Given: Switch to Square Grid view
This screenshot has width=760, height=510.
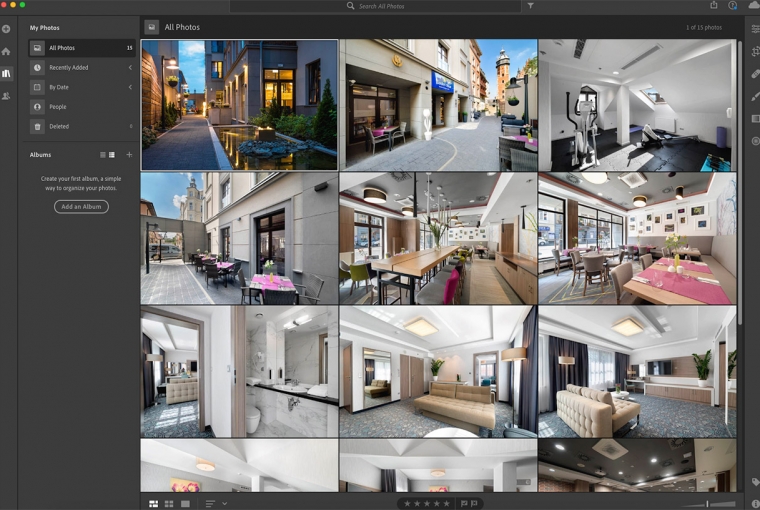Looking at the screenshot, I should click(169, 504).
